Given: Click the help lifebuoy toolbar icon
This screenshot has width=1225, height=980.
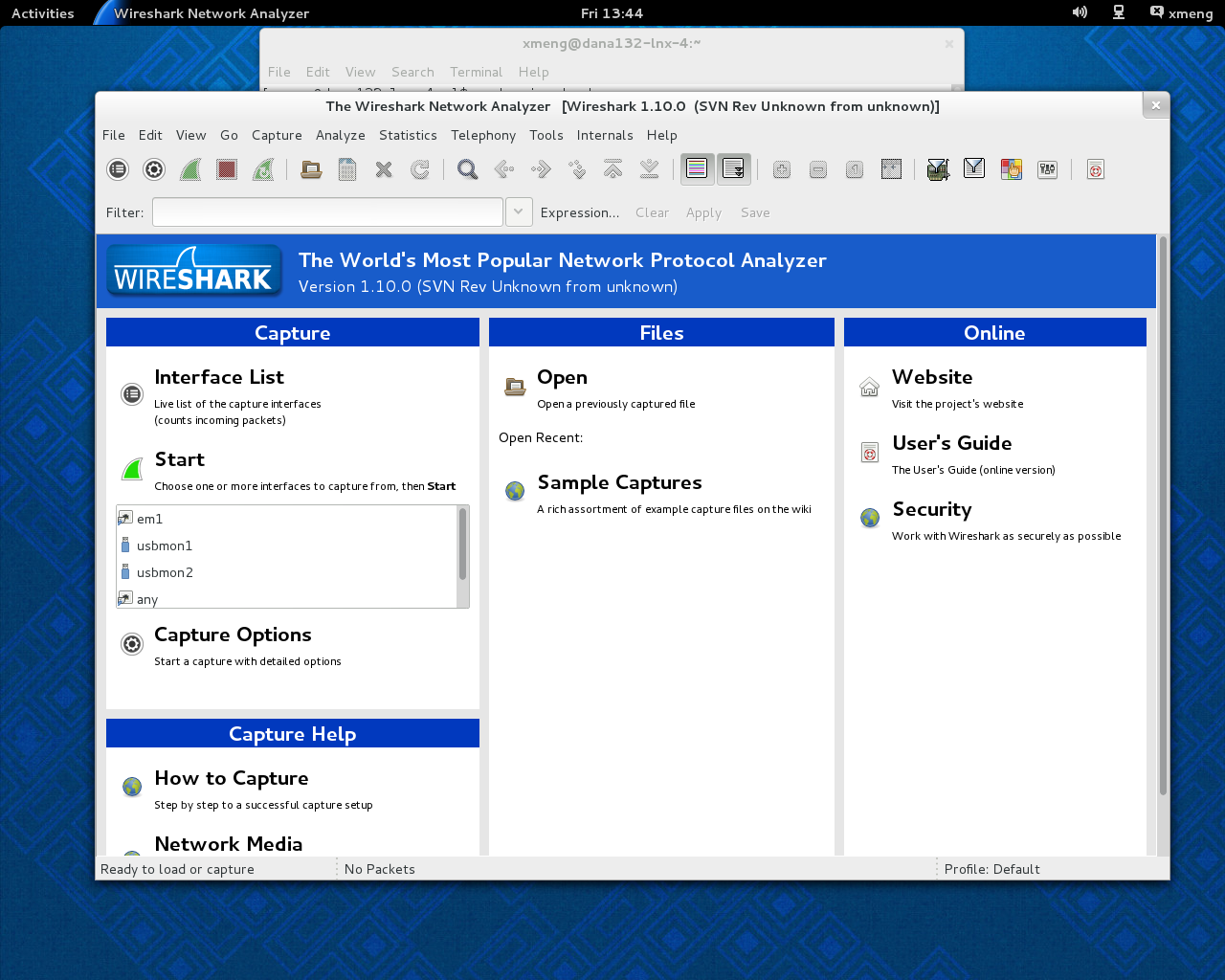Looking at the screenshot, I should (x=1096, y=169).
